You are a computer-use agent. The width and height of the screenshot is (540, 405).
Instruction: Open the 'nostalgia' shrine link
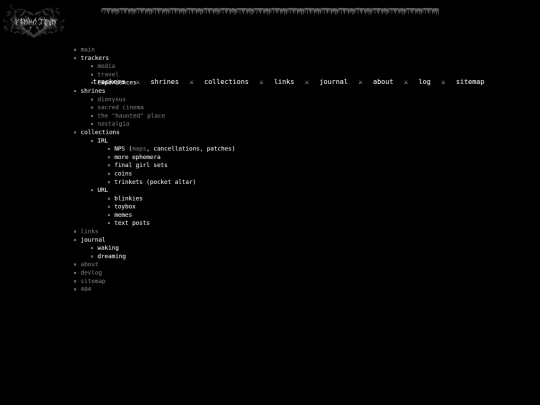(x=113, y=124)
